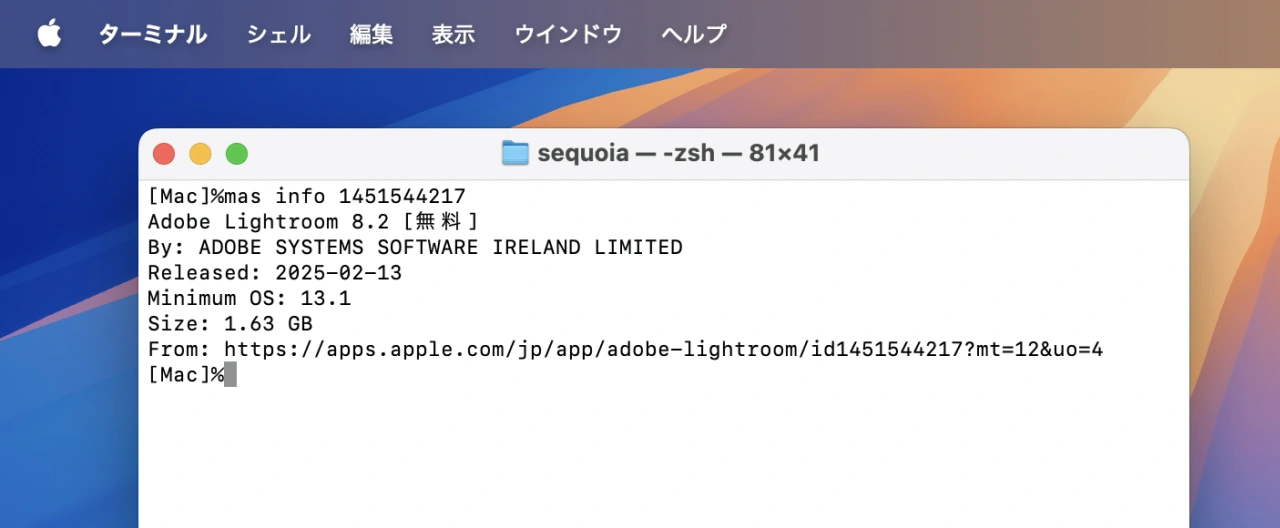The height and width of the screenshot is (528, 1280).
Task: Click the green full-screen window button
Action: [x=236, y=154]
